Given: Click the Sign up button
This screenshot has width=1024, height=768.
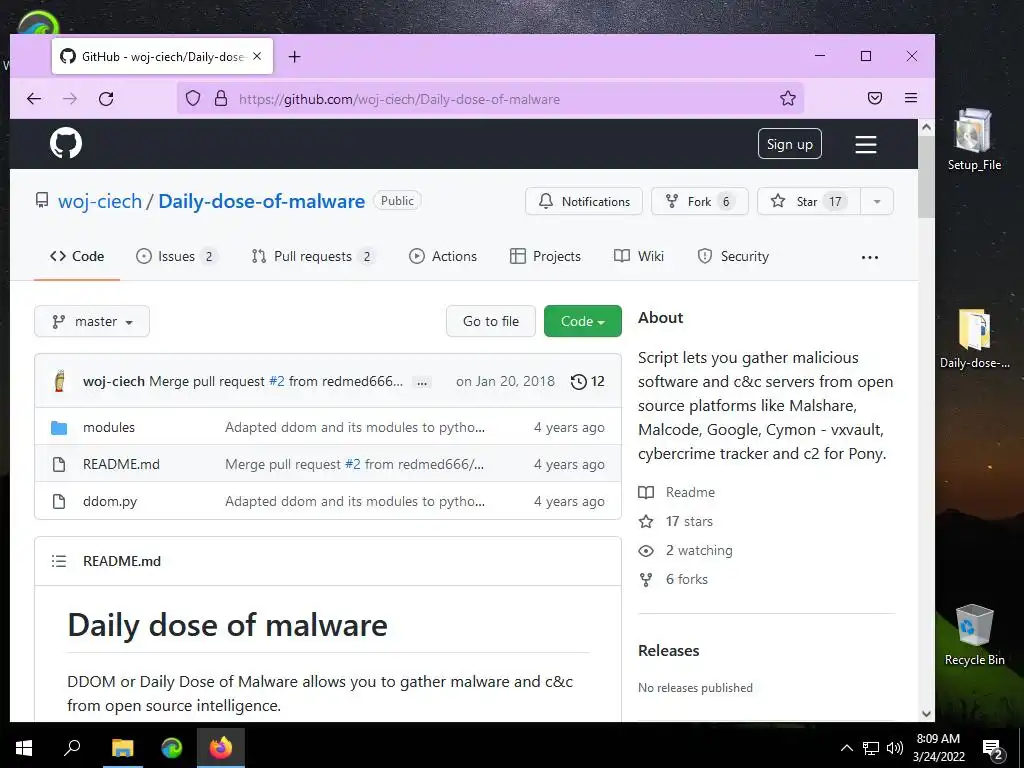Looking at the screenshot, I should tap(790, 144).
